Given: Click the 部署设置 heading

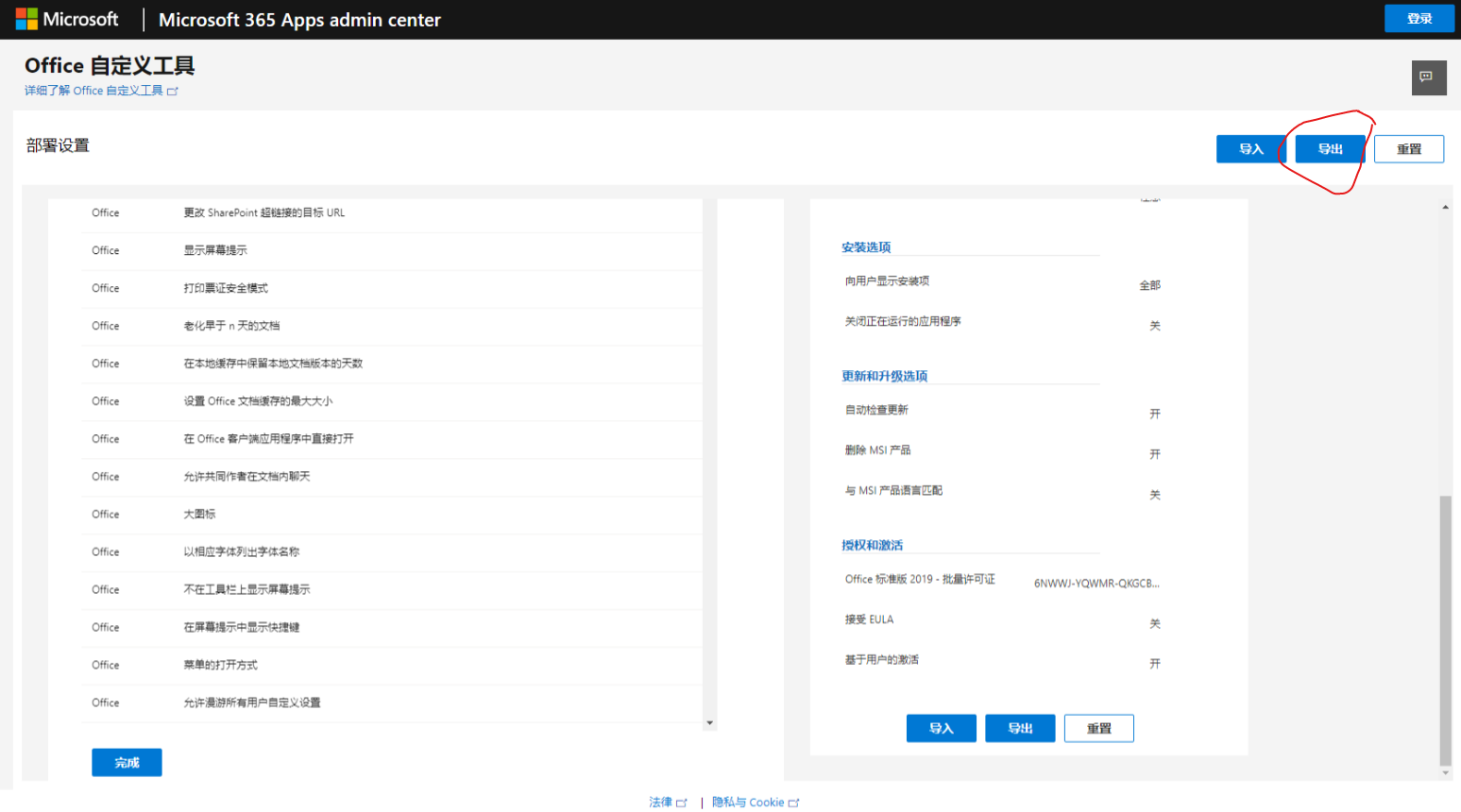Looking at the screenshot, I should 58,145.
